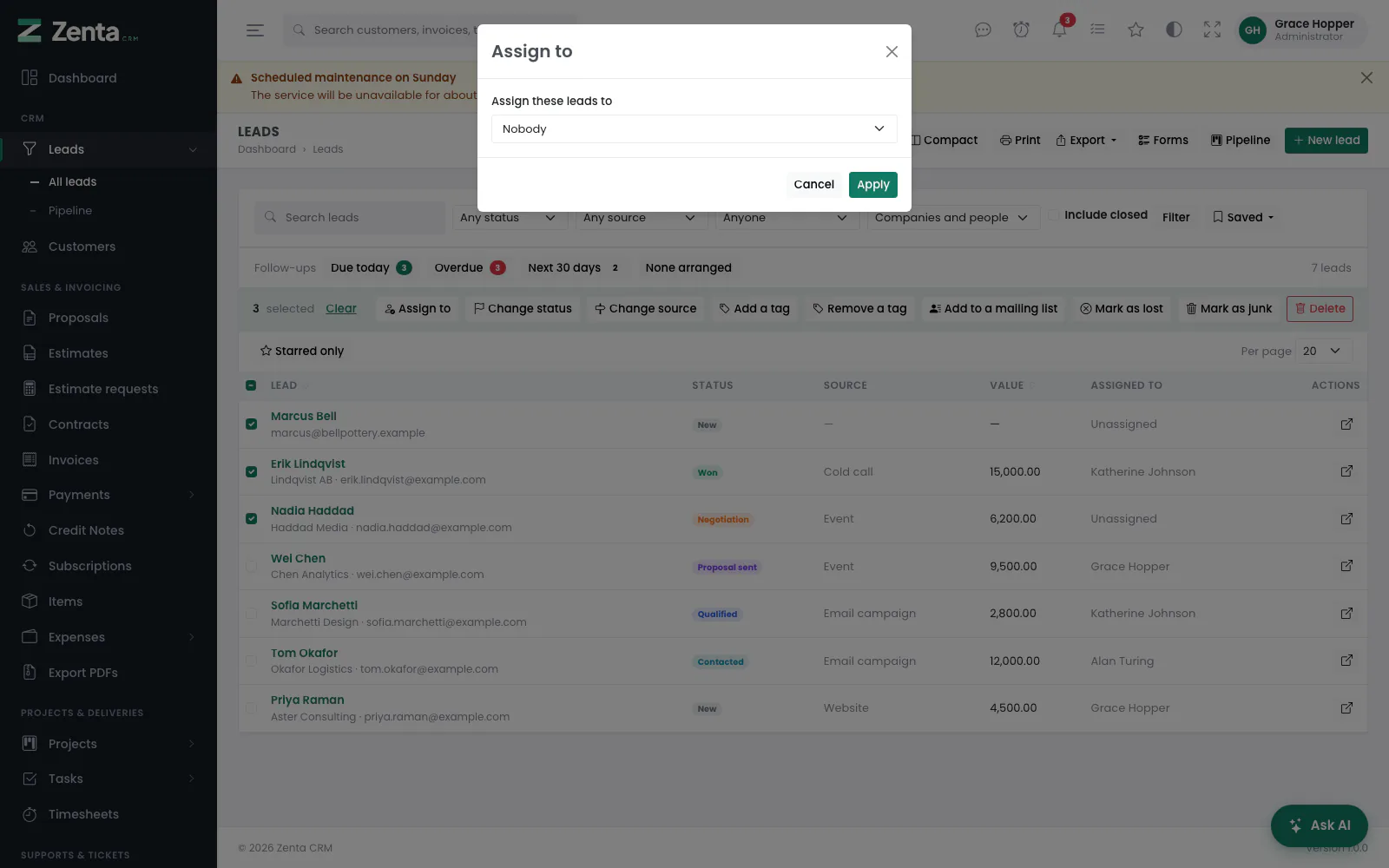
Task: Click the Mark as junk trash icon button
Action: tap(1228, 308)
